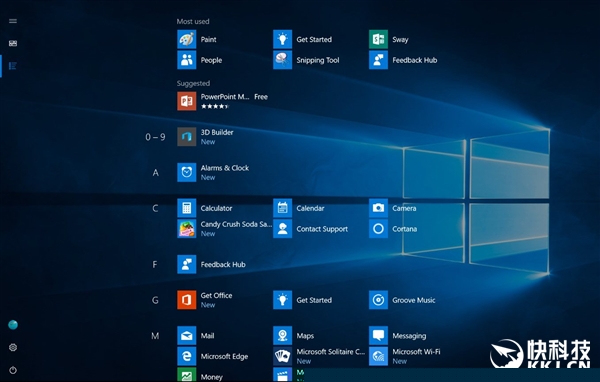
Task: Open Messaging app icon
Action: tap(378, 336)
